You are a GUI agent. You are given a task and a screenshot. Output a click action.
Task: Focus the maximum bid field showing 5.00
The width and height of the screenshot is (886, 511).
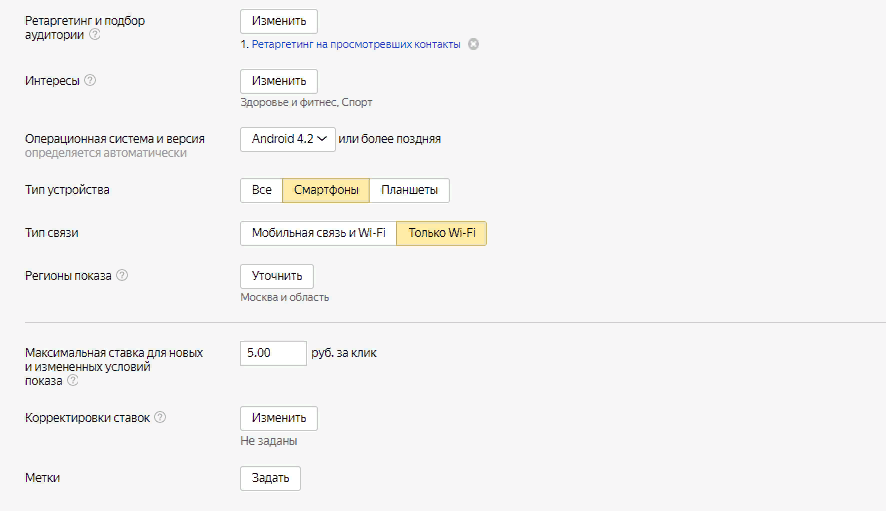[273, 353]
